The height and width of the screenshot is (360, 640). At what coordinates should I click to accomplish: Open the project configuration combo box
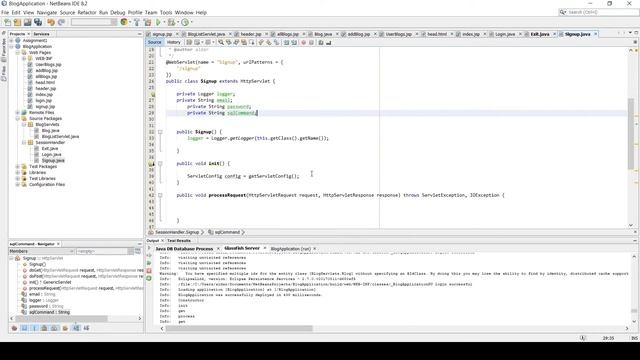coord(94,22)
